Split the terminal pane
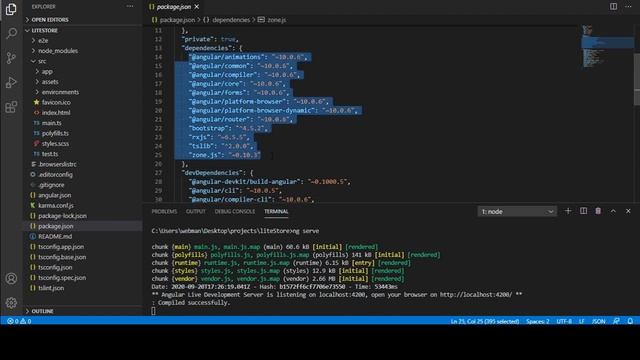Screen dimensions: 640x360 point(583,211)
